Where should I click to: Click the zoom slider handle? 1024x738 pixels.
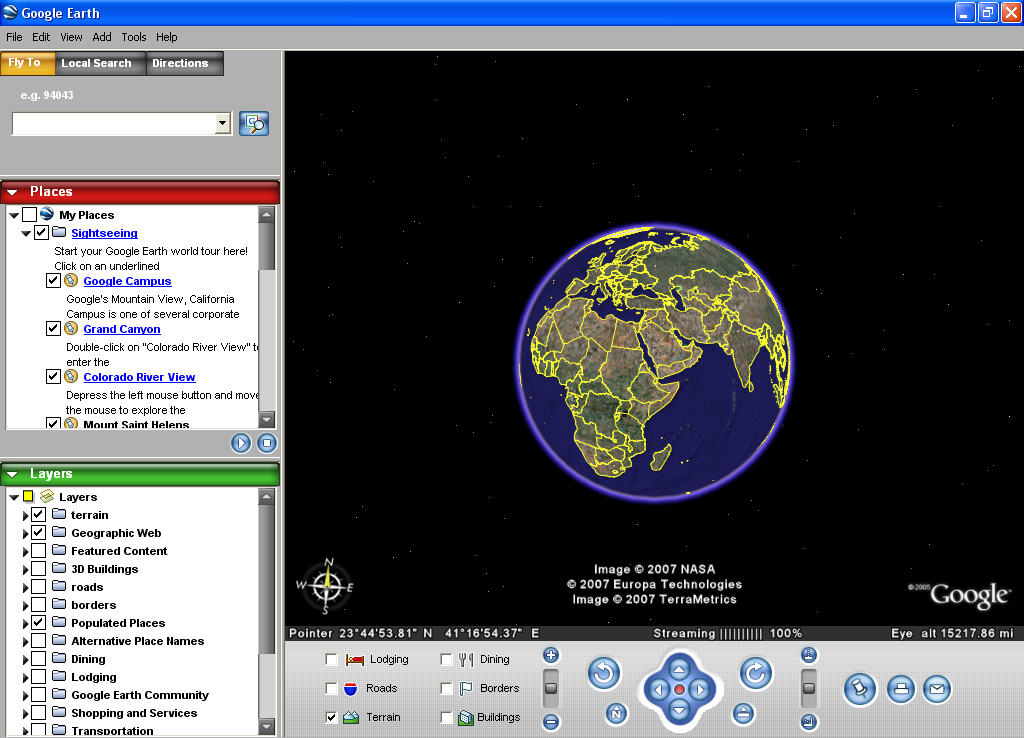coord(551,688)
